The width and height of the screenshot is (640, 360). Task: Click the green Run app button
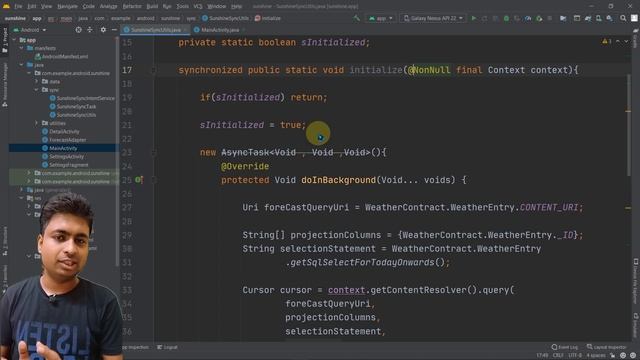(x=473, y=18)
